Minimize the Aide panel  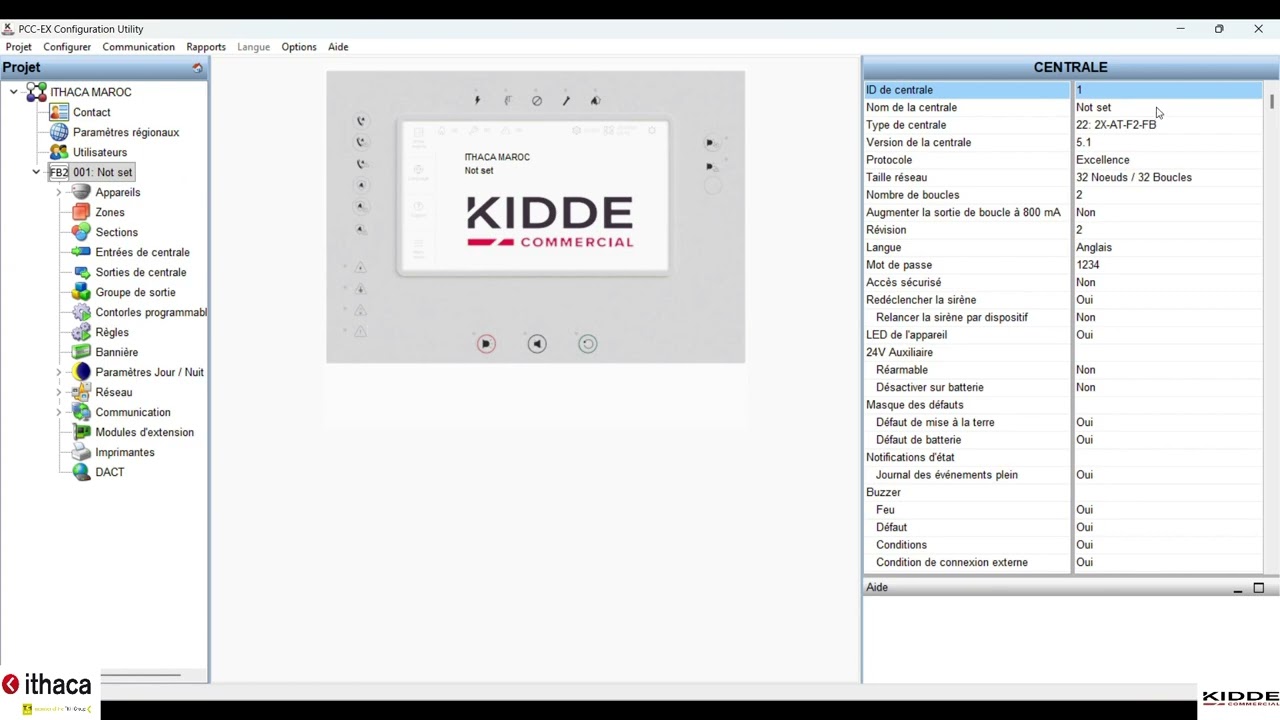pyautogui.click(x=1238, y=588)
